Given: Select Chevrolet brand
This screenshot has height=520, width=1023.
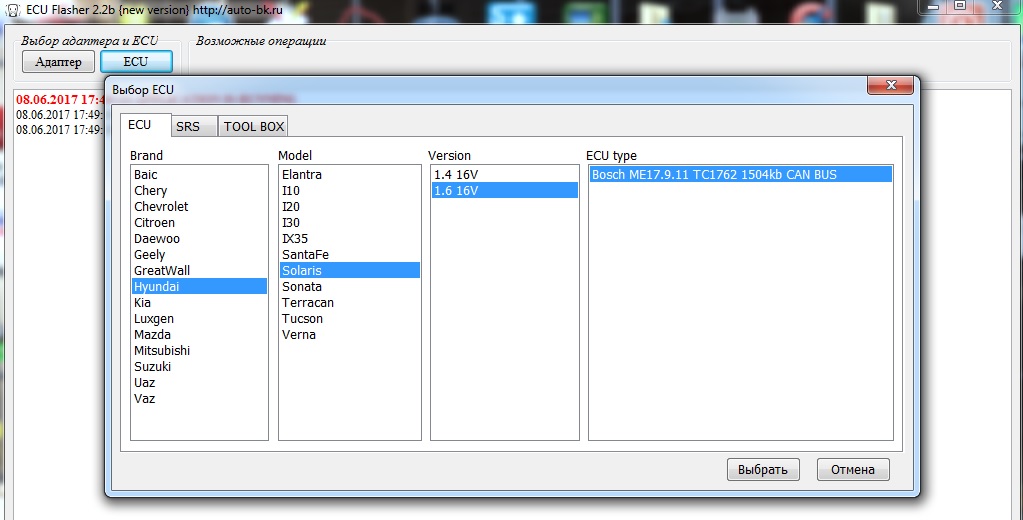Looking at the screenshot, I should pyautogui.click(x=199, y=206).
